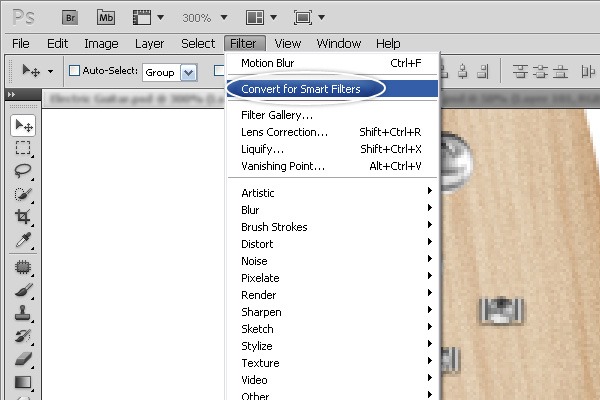This screenshot has width=600, height=400.
Task: Click the Screen Mode icon
Action: pyautogui.click(x=303, y=18)
